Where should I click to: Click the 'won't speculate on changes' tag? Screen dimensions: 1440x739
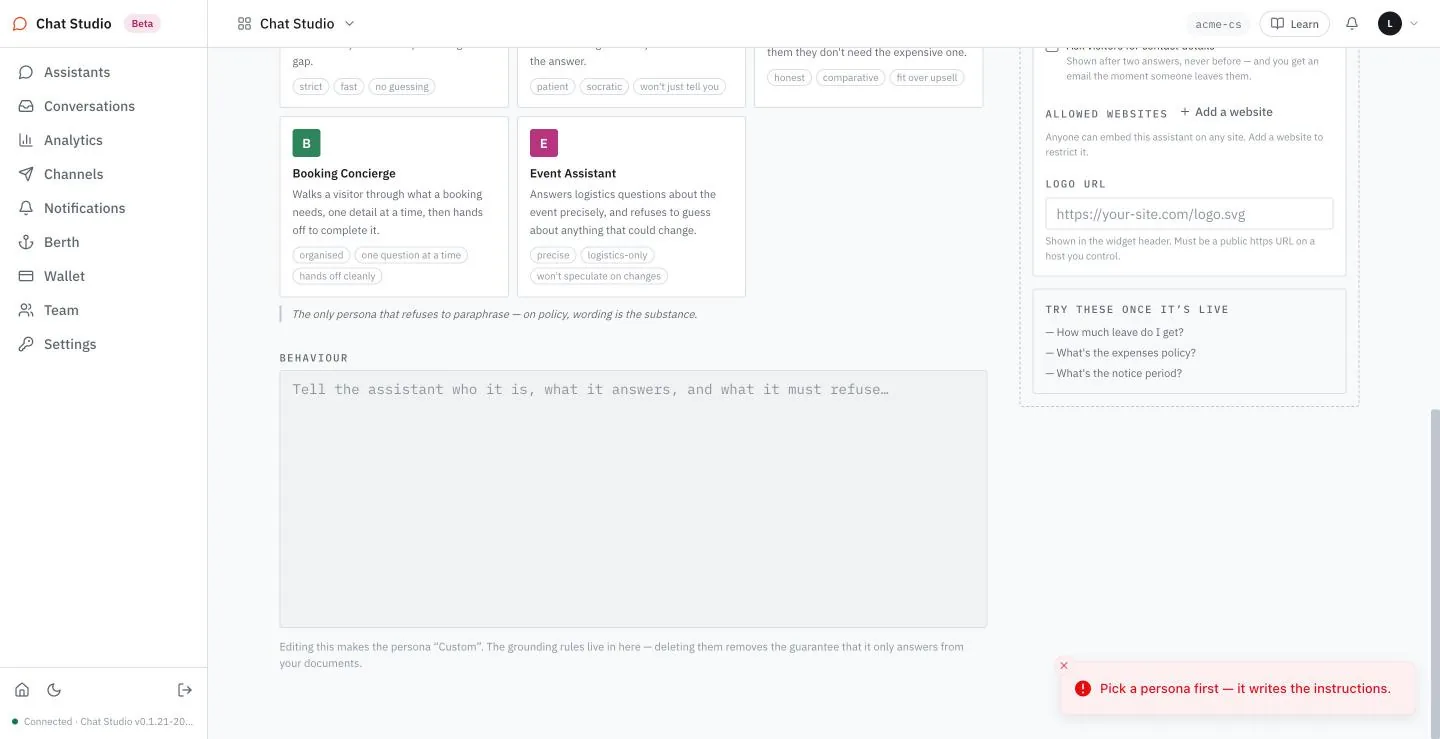click(599, 276)
